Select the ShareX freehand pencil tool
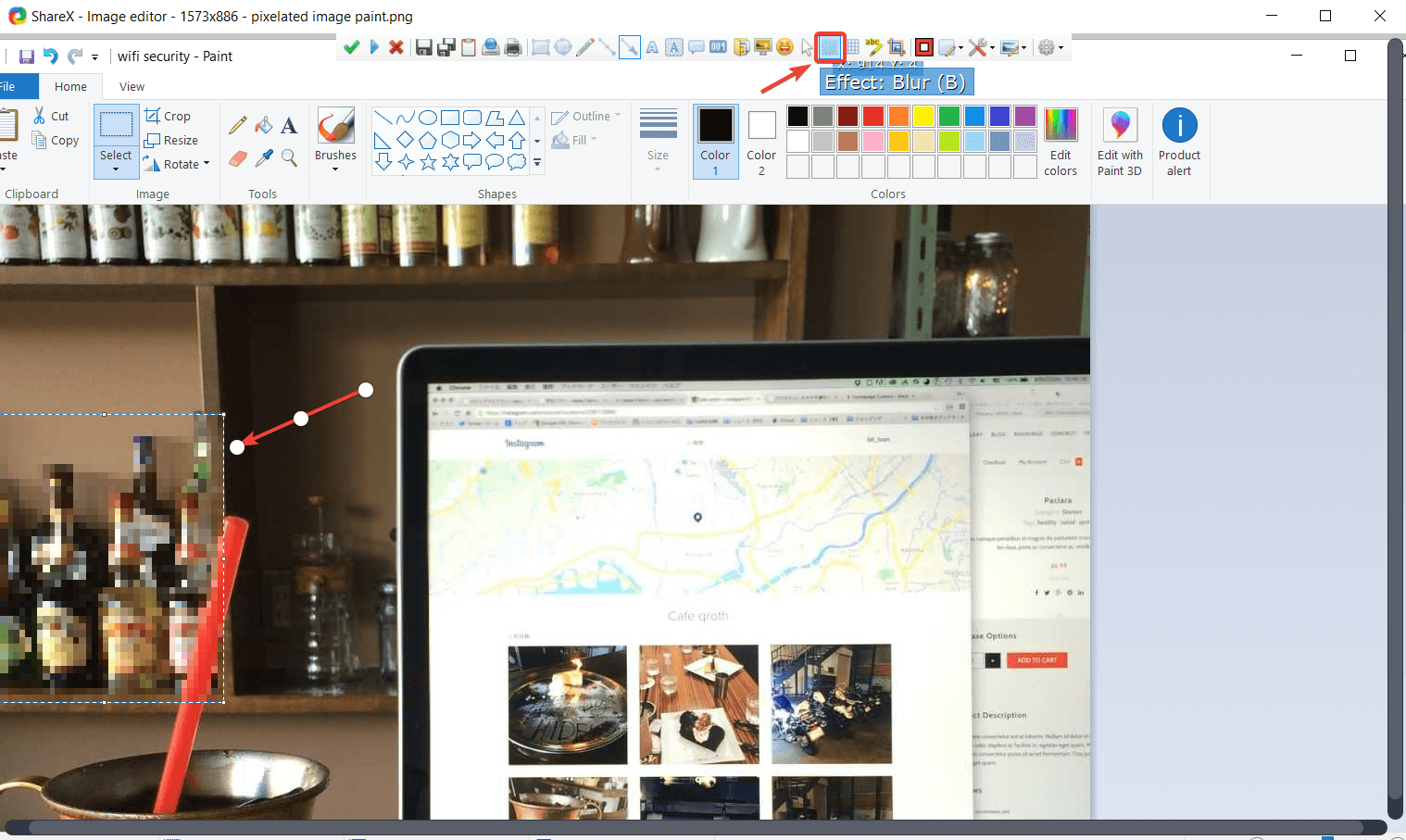This screenshot has height=840, width=1406. [584, 47]
